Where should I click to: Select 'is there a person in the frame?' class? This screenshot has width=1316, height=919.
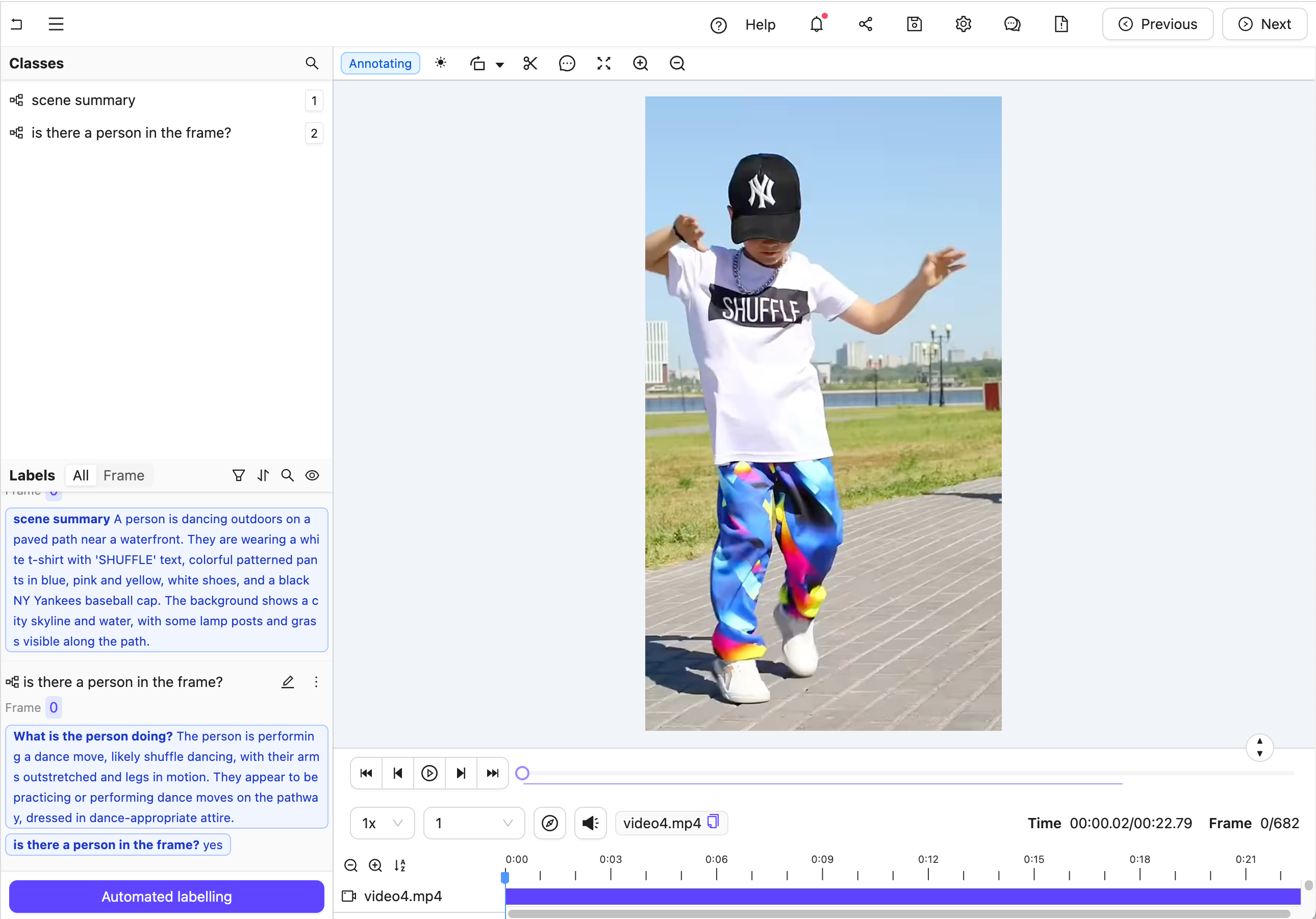coord(166,133)
